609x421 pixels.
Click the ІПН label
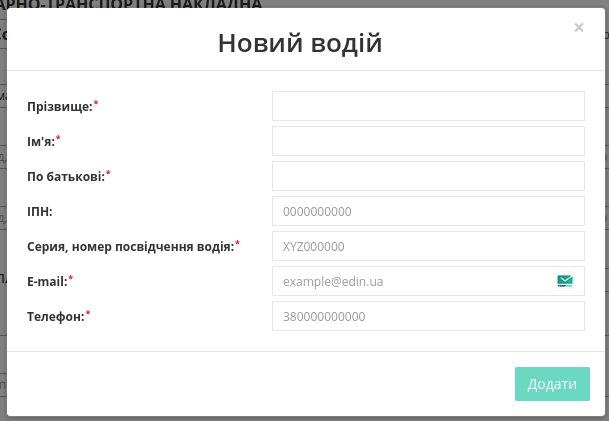click(40, 212)
